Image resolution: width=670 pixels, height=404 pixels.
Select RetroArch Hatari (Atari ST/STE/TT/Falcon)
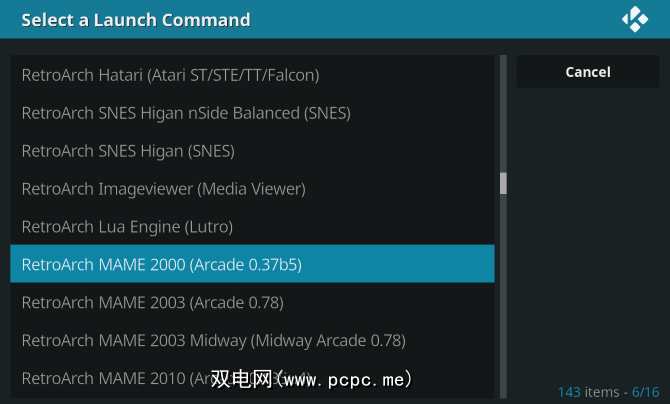pos(170,75)
